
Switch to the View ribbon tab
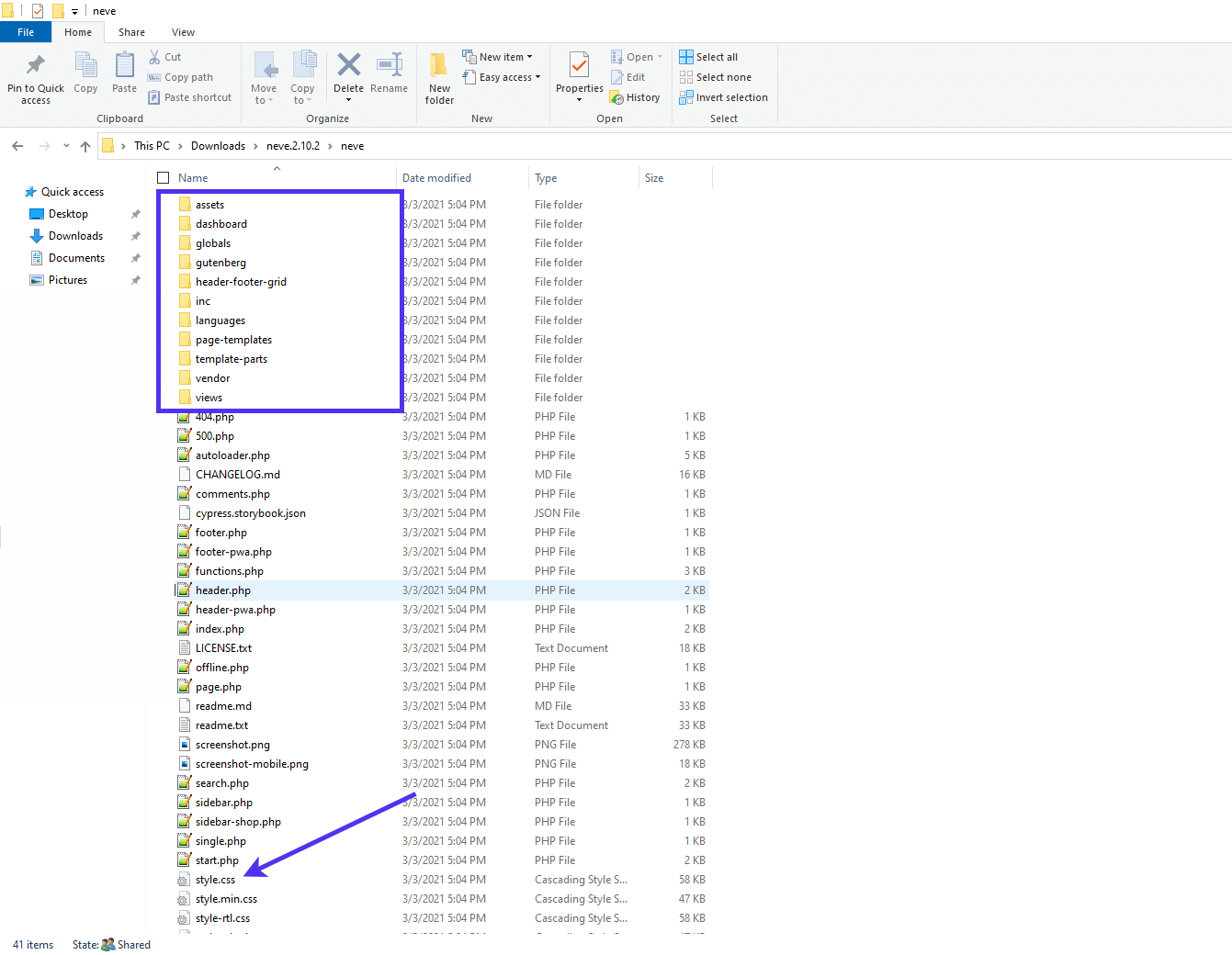[x=183, y=32]
